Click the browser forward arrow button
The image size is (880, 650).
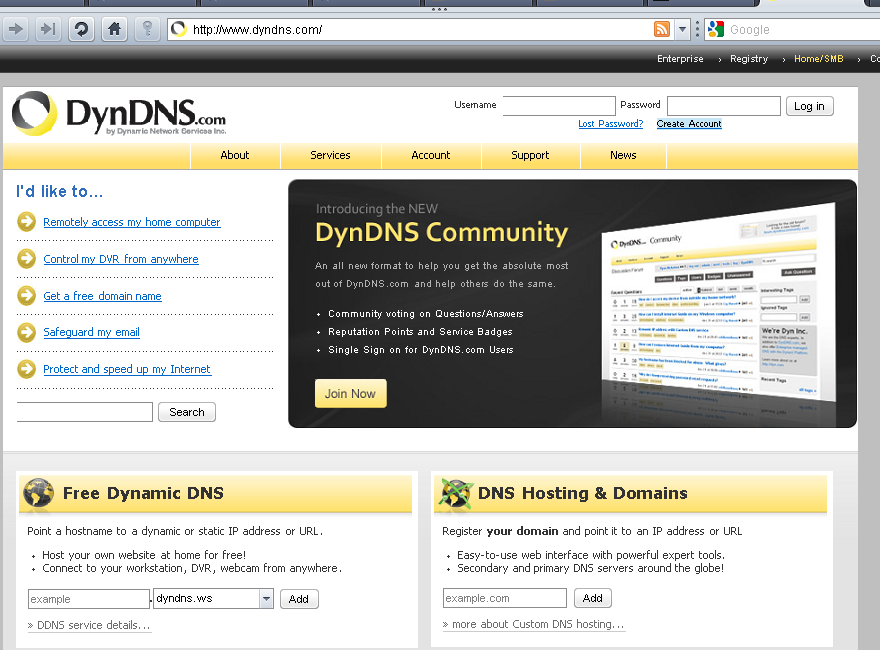pos(16,29)
